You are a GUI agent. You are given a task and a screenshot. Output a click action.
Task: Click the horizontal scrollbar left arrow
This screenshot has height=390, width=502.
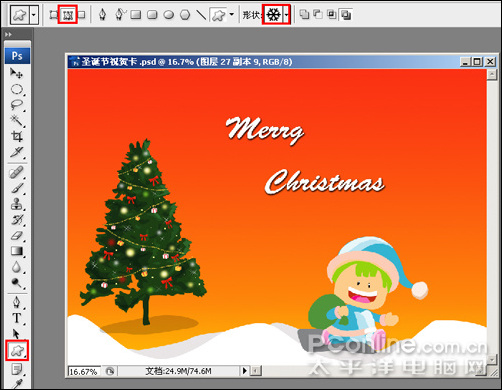(x=256, y=371)
